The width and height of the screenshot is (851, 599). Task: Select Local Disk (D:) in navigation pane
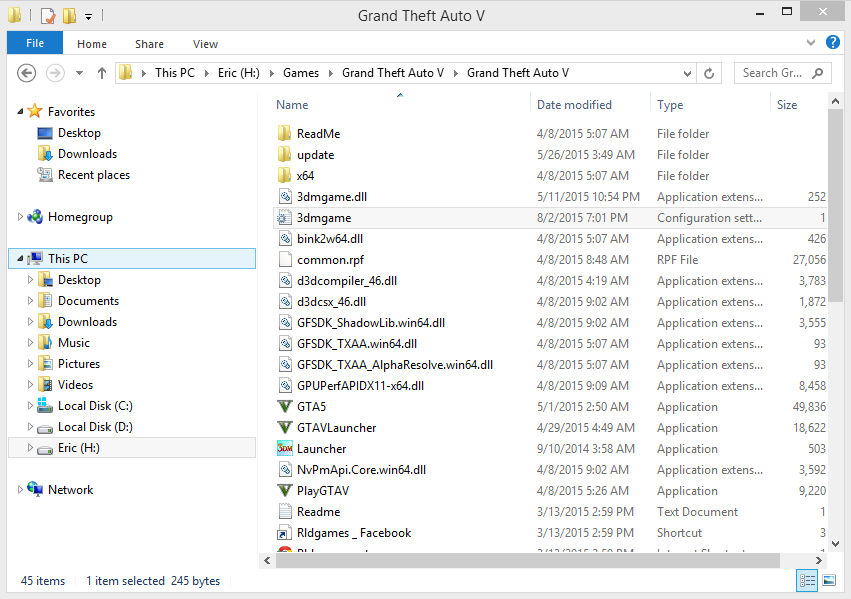tap(95, 427)
